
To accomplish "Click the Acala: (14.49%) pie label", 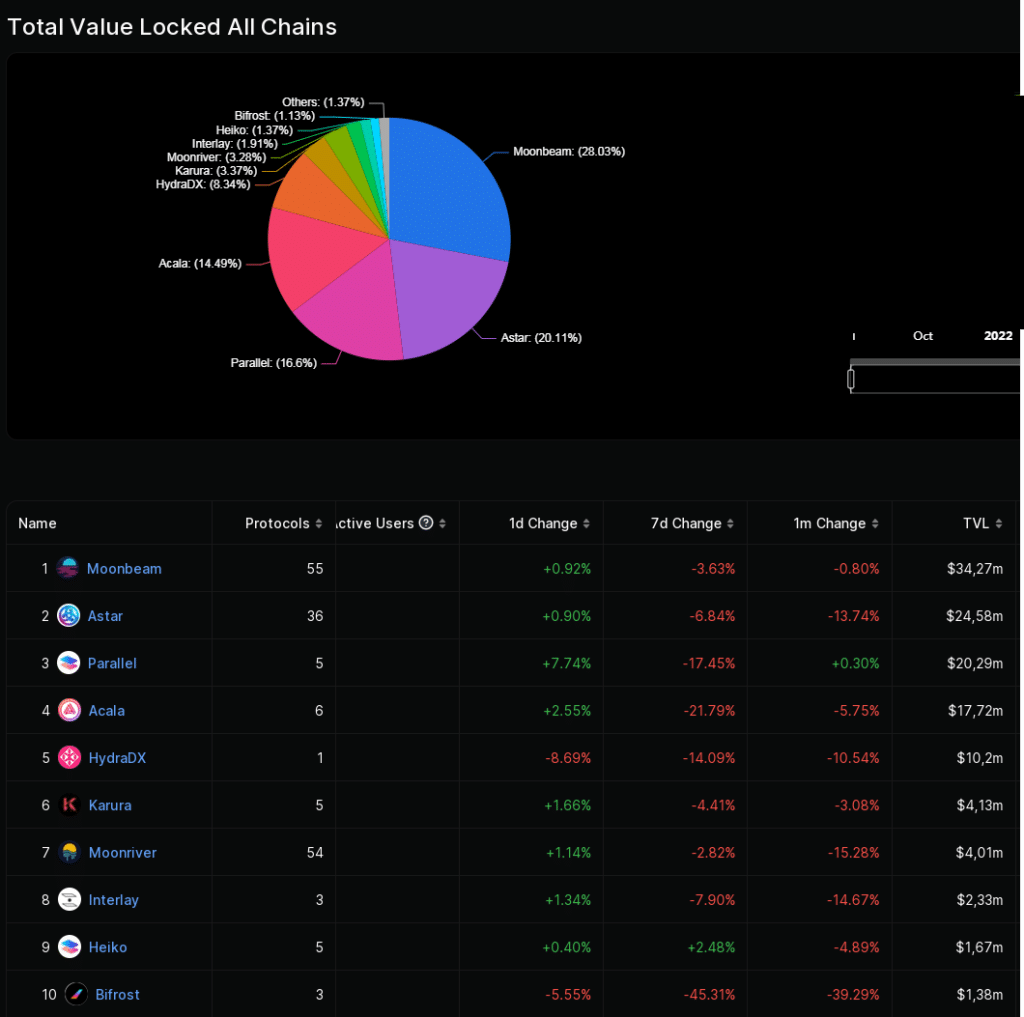I will click(x=200, y=263).
